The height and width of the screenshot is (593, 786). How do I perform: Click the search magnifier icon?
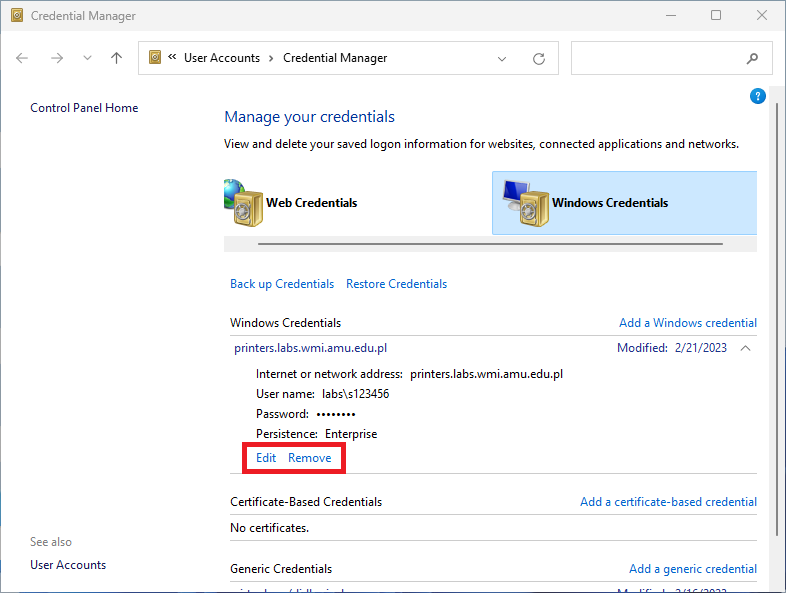click(752, 59)
